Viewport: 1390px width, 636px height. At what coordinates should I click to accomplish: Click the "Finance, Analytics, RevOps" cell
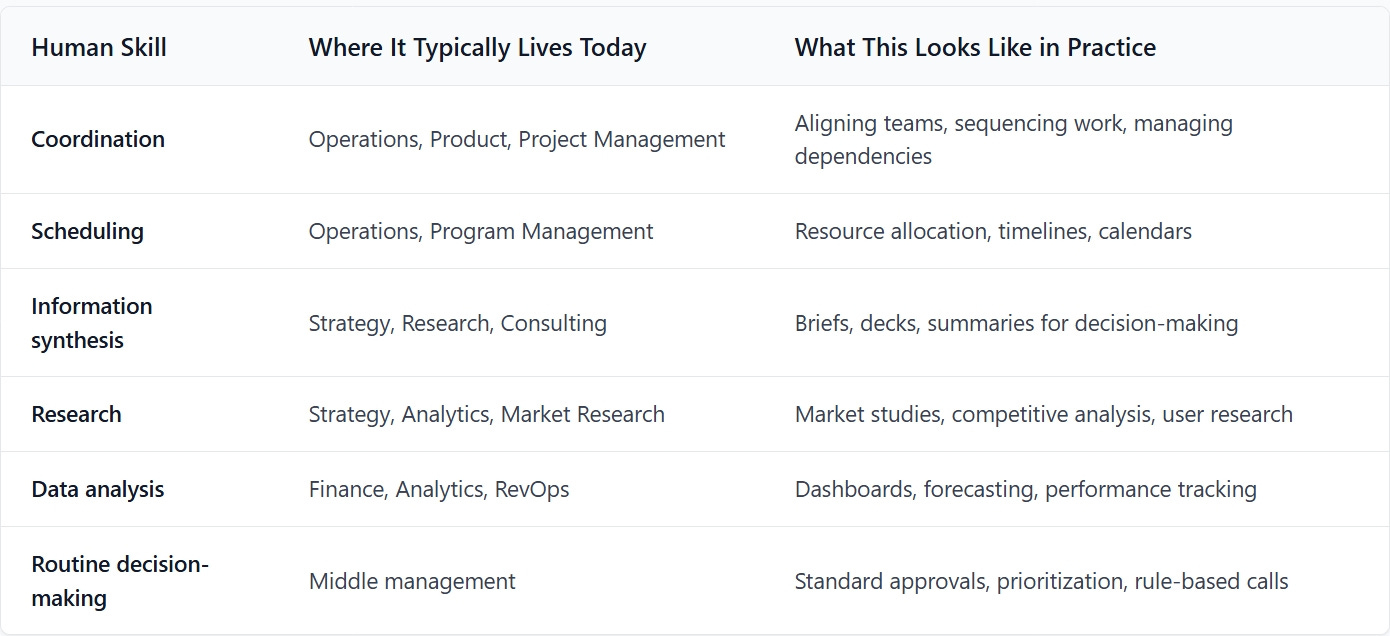coord(439,489)
